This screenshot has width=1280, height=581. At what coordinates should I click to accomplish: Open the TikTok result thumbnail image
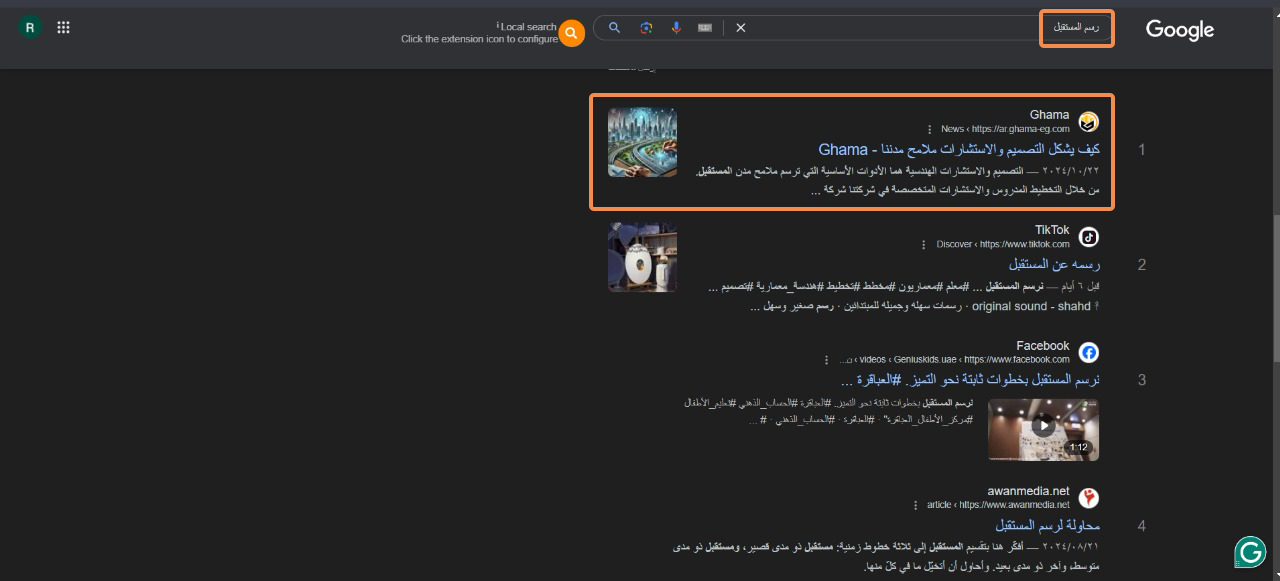click(642, 257)
